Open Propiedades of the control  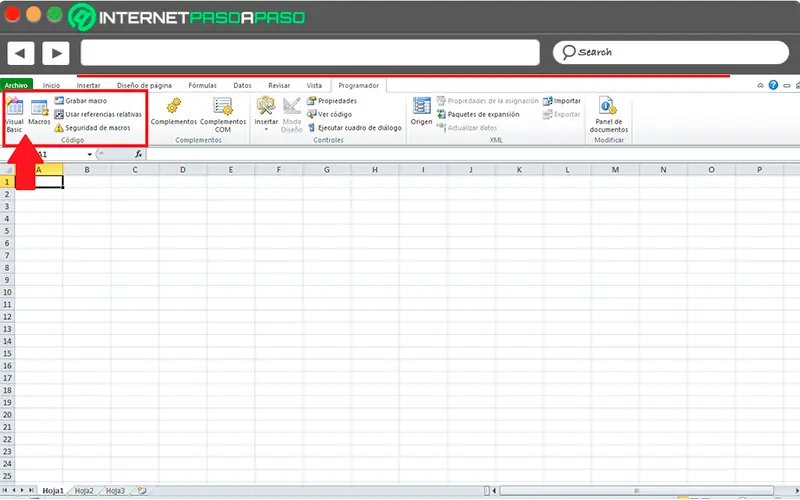pyautogui.click(x=332, y=101)
